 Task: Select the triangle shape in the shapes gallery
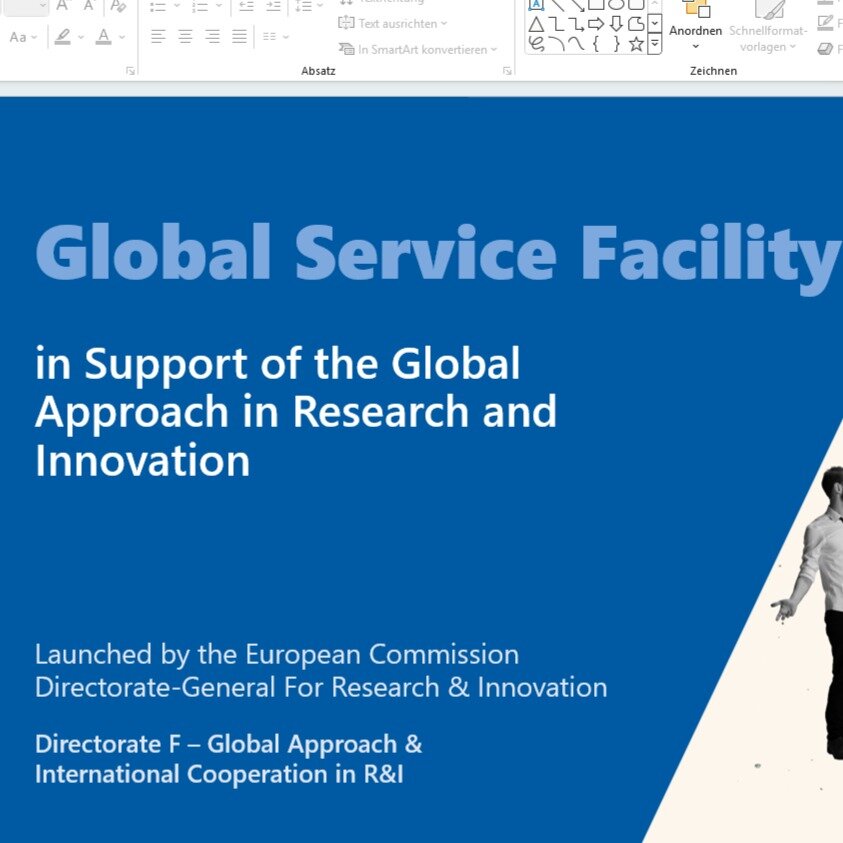tap(536, 24)
